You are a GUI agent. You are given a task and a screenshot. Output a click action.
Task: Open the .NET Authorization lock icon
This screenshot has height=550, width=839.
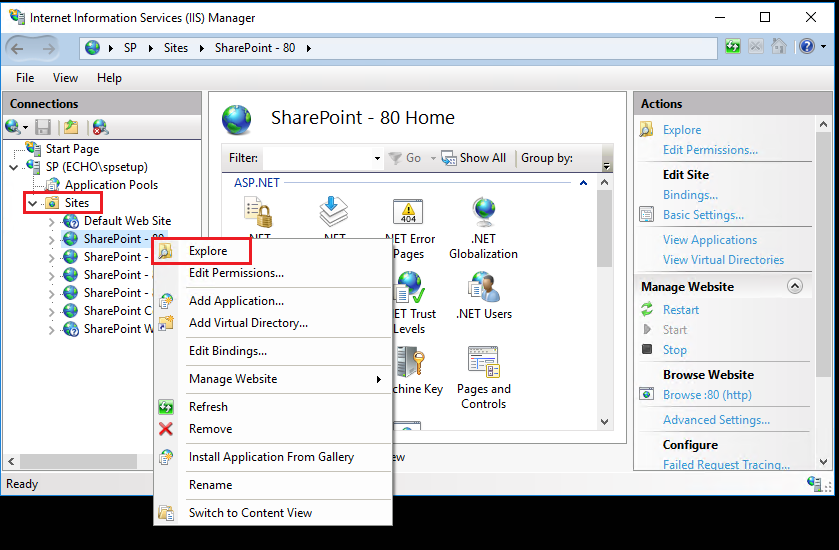[259, 212]
